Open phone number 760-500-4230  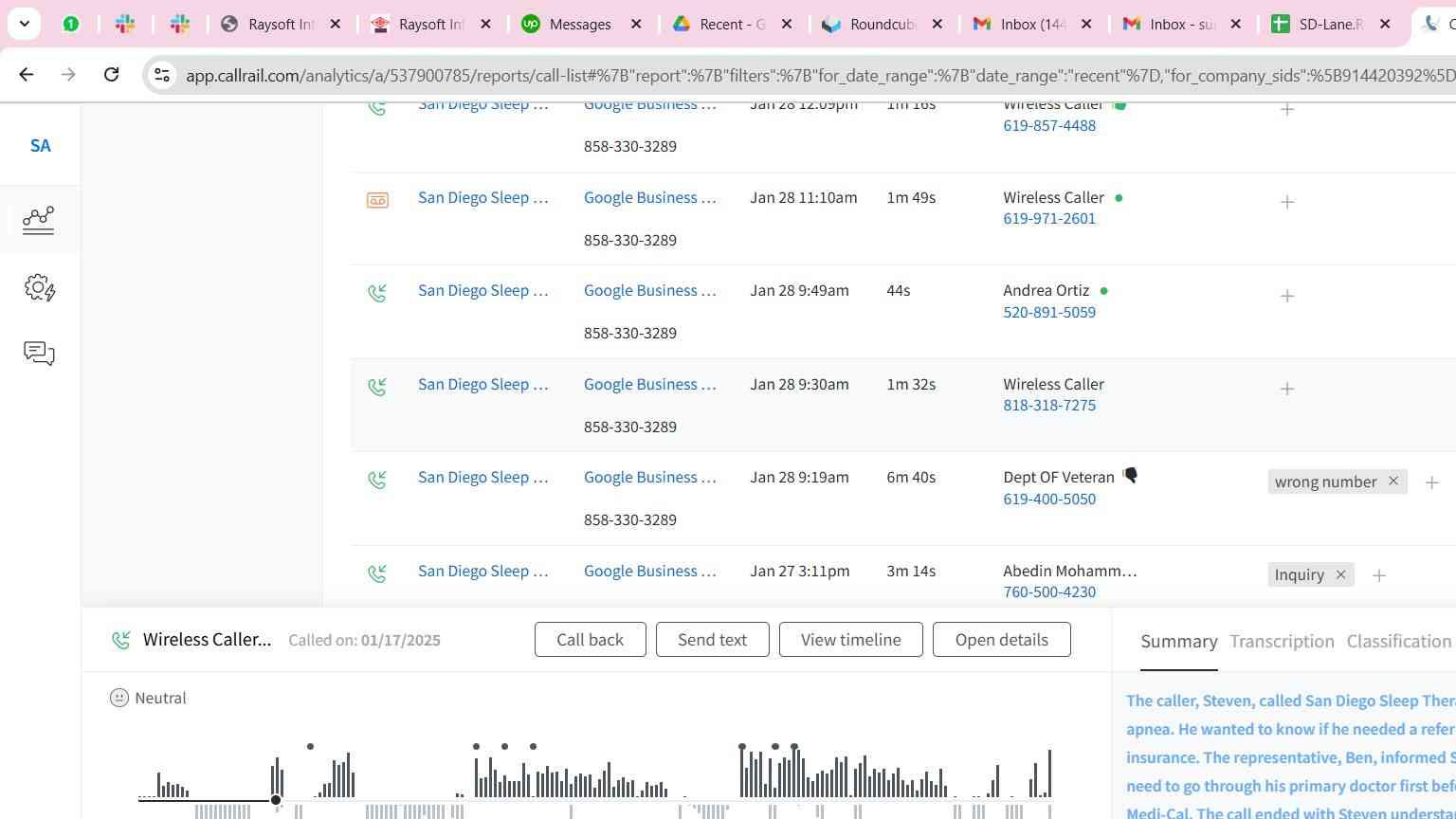(1049, 592)
